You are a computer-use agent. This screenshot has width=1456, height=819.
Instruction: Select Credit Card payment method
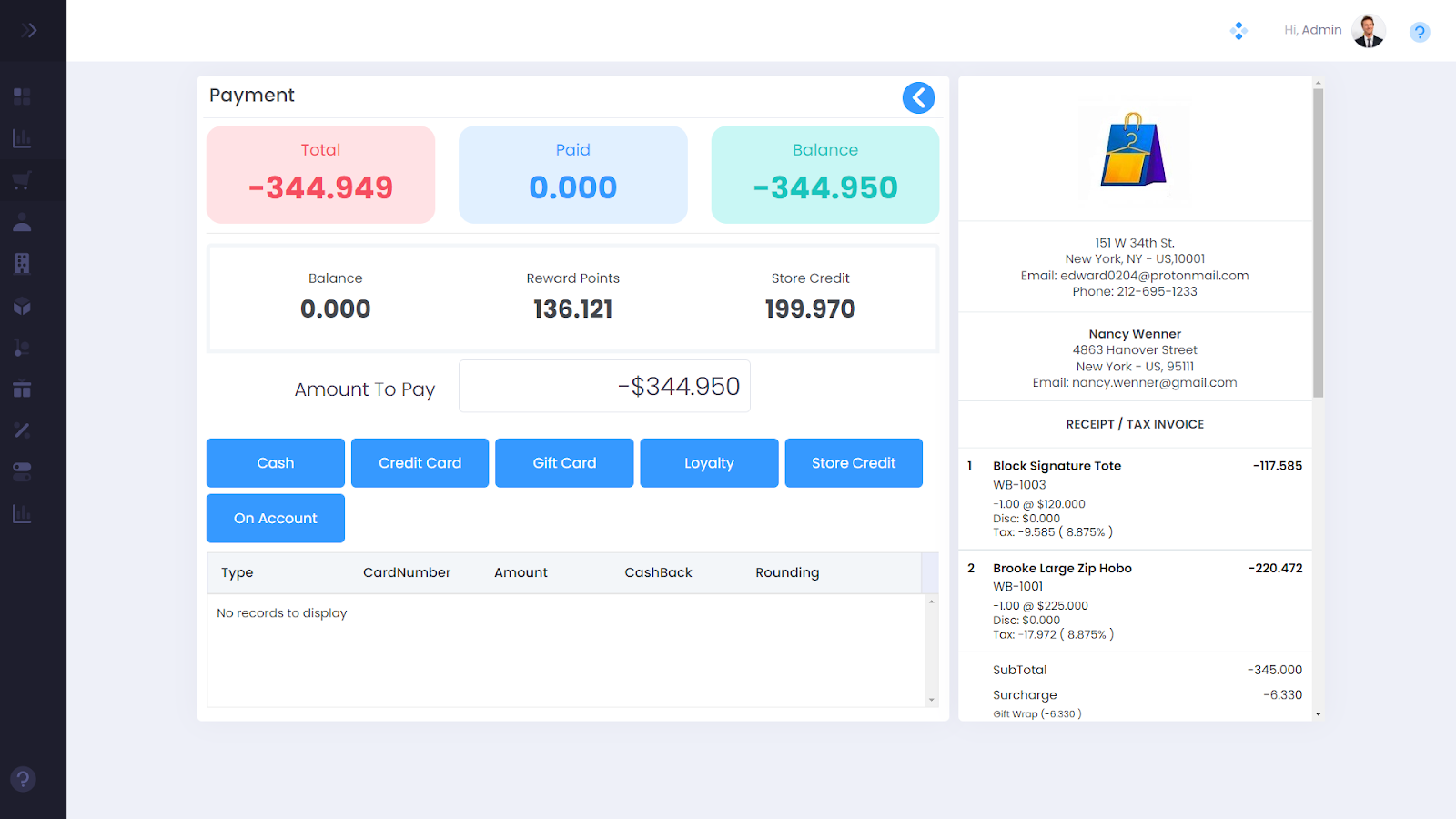[420, 463]
